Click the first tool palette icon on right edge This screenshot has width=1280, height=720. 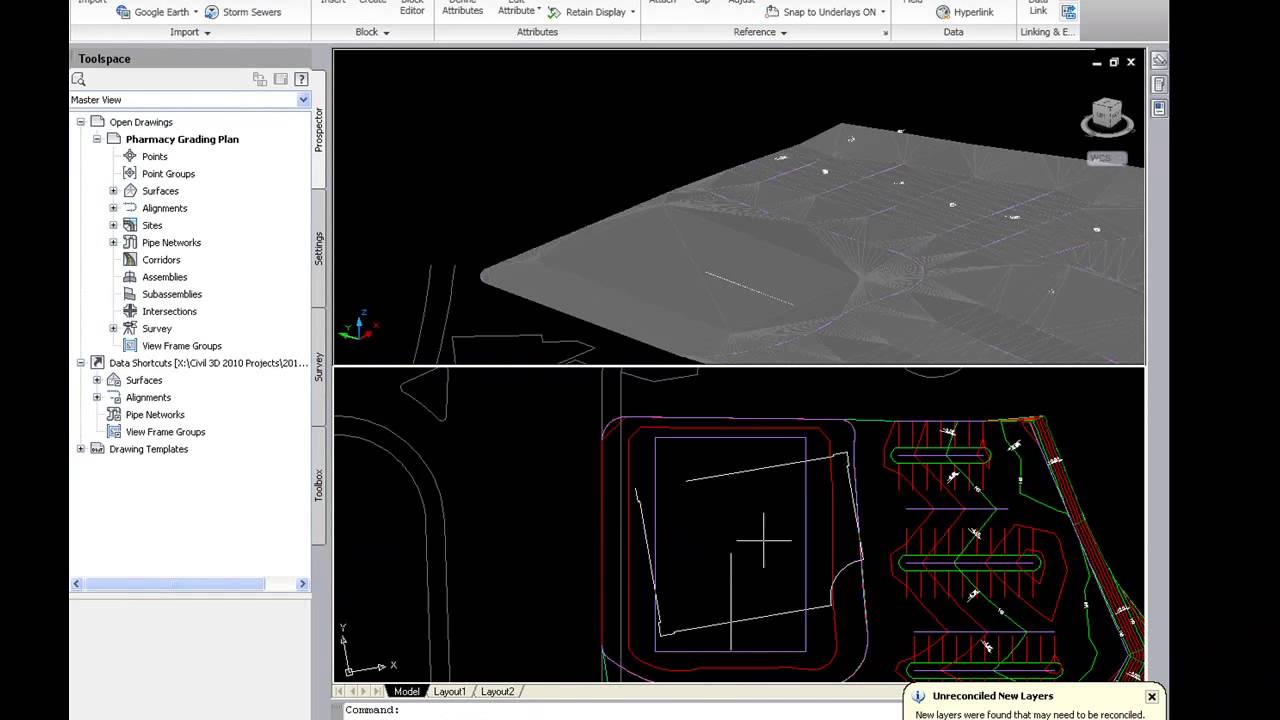tap(1159, 60)
